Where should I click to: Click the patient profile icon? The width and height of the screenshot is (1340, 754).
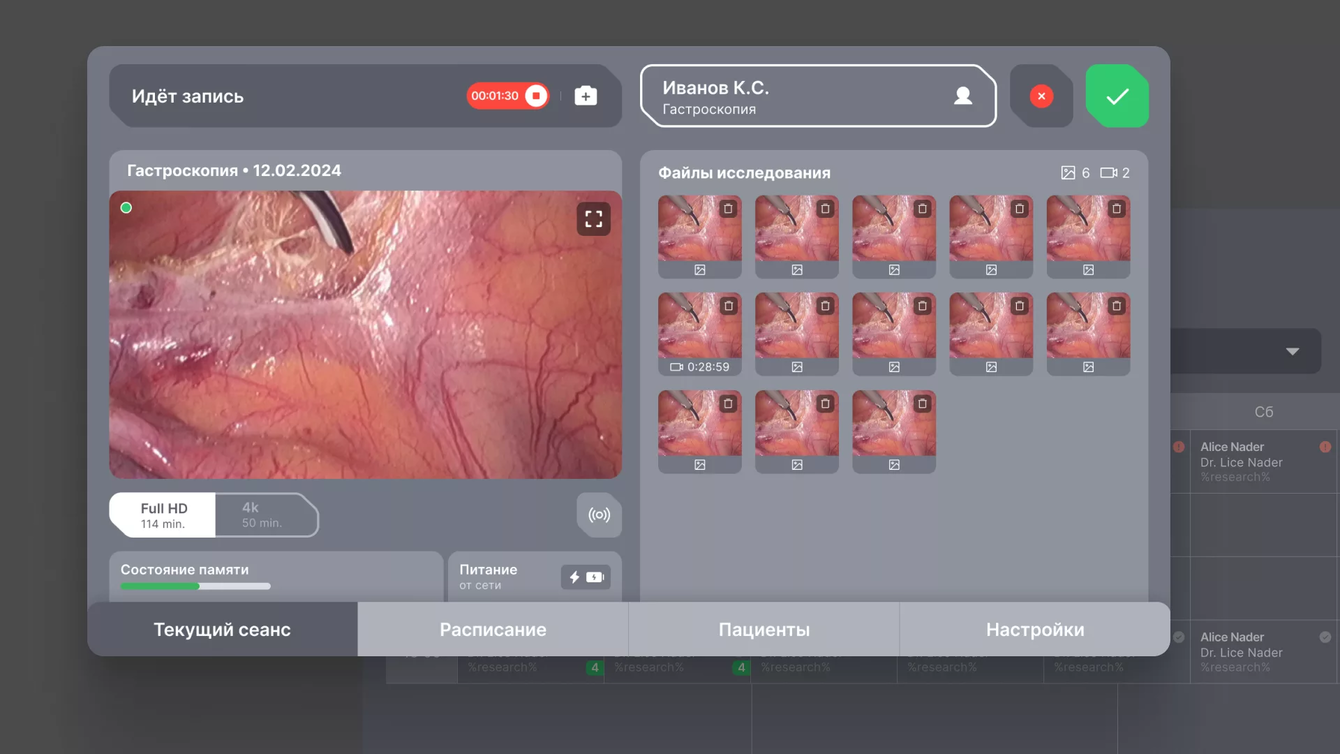coord(962,96)
